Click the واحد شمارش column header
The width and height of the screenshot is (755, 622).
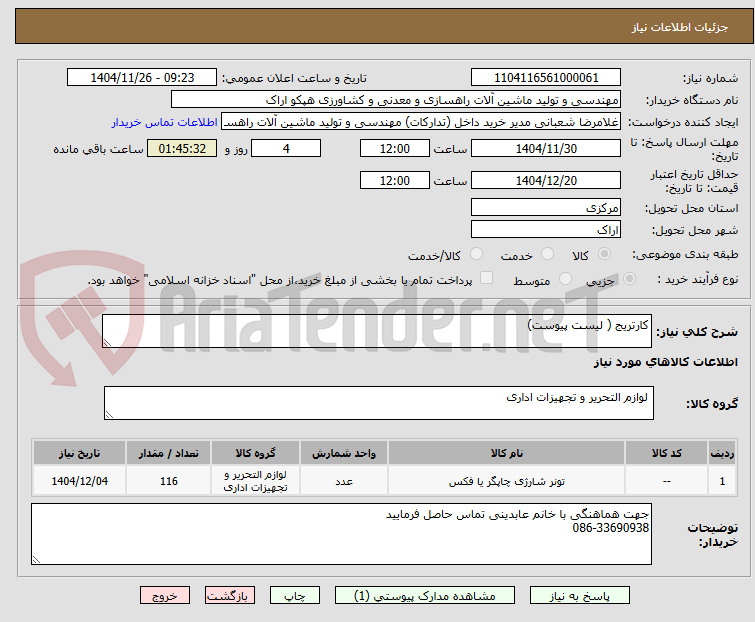point(344,453)
